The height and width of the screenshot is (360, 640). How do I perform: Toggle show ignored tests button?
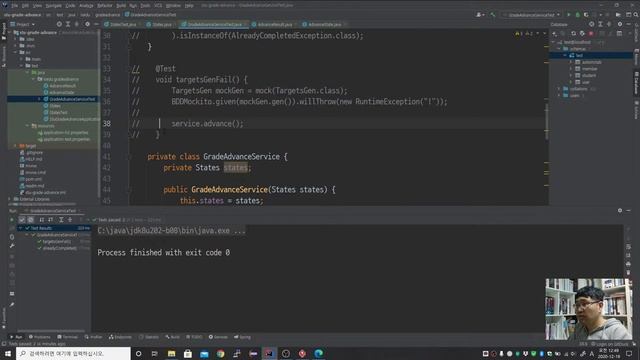tap(30, 220)
